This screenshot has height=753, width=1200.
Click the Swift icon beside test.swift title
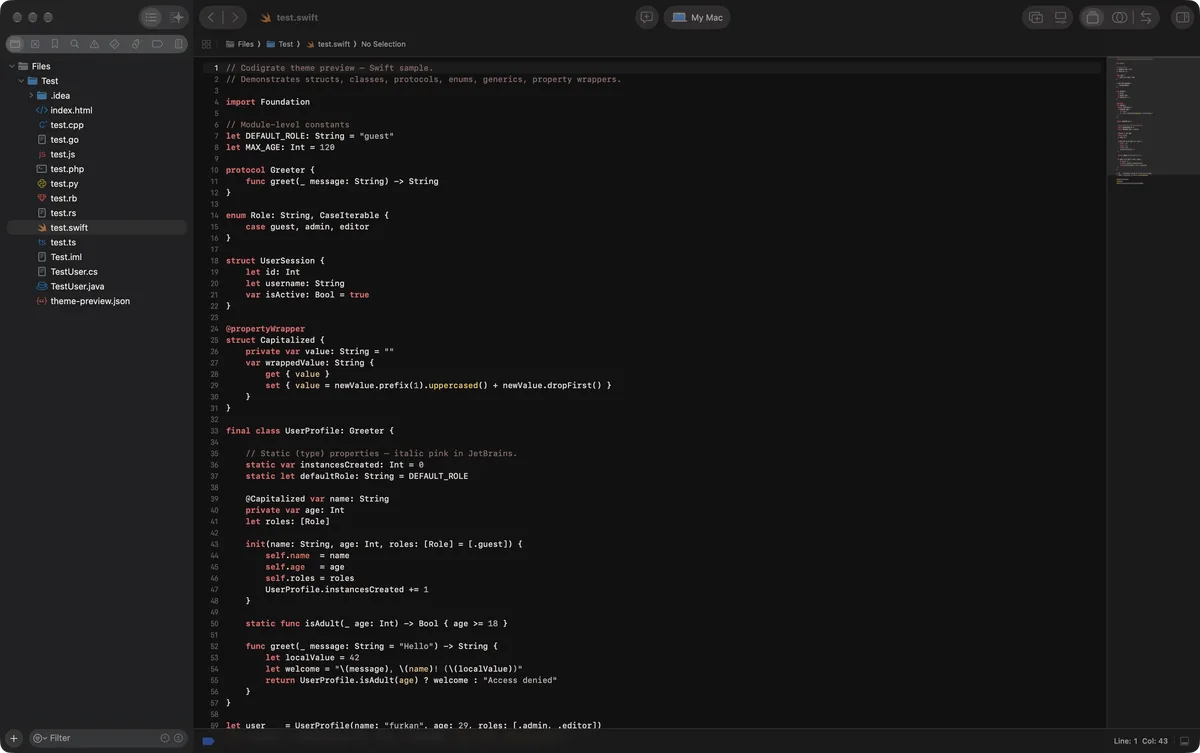point(266,18)
